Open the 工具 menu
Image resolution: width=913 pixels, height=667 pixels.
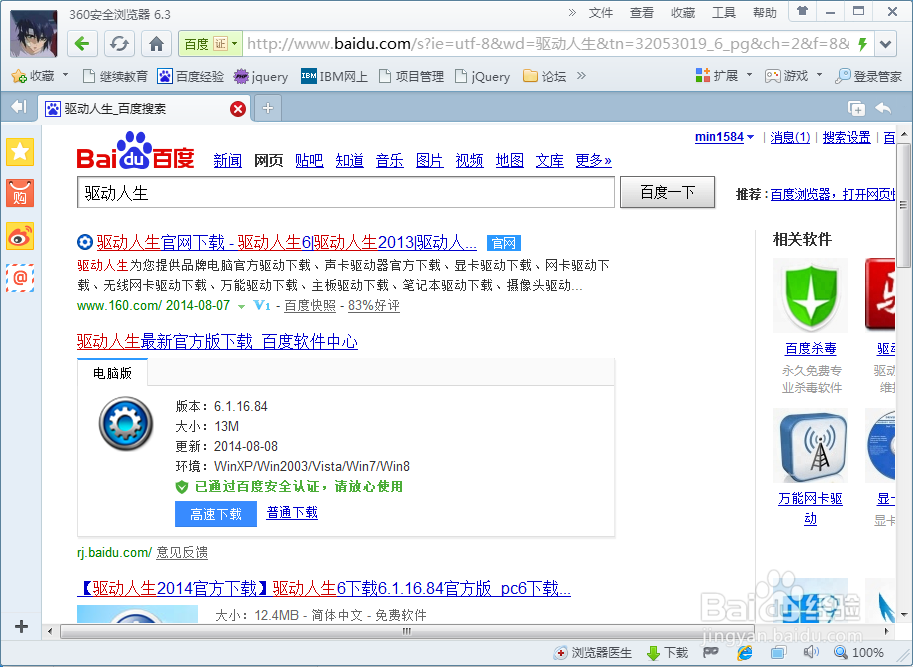[724, 13]
